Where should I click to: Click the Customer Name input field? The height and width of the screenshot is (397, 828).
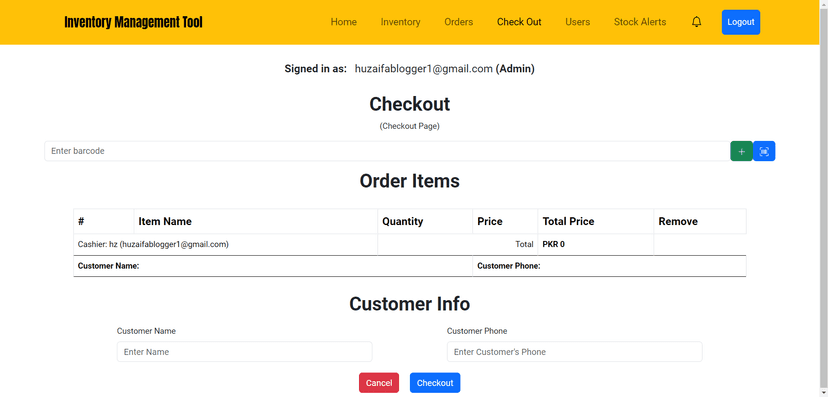point(244,352)
